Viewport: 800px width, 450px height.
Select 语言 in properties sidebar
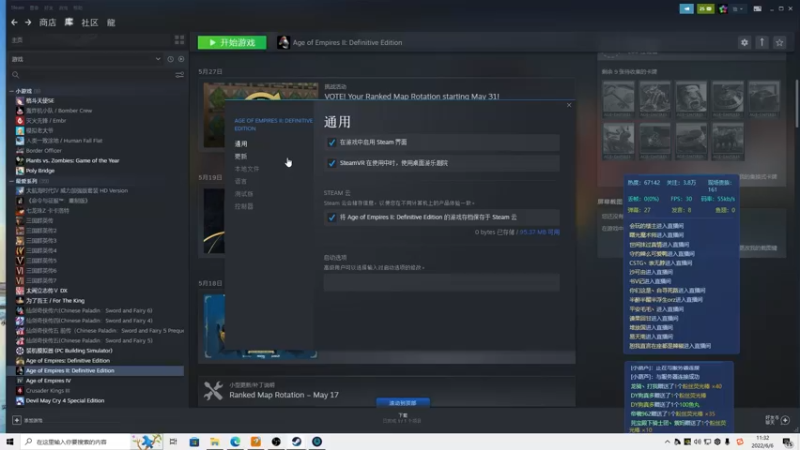tap(241, 182)
